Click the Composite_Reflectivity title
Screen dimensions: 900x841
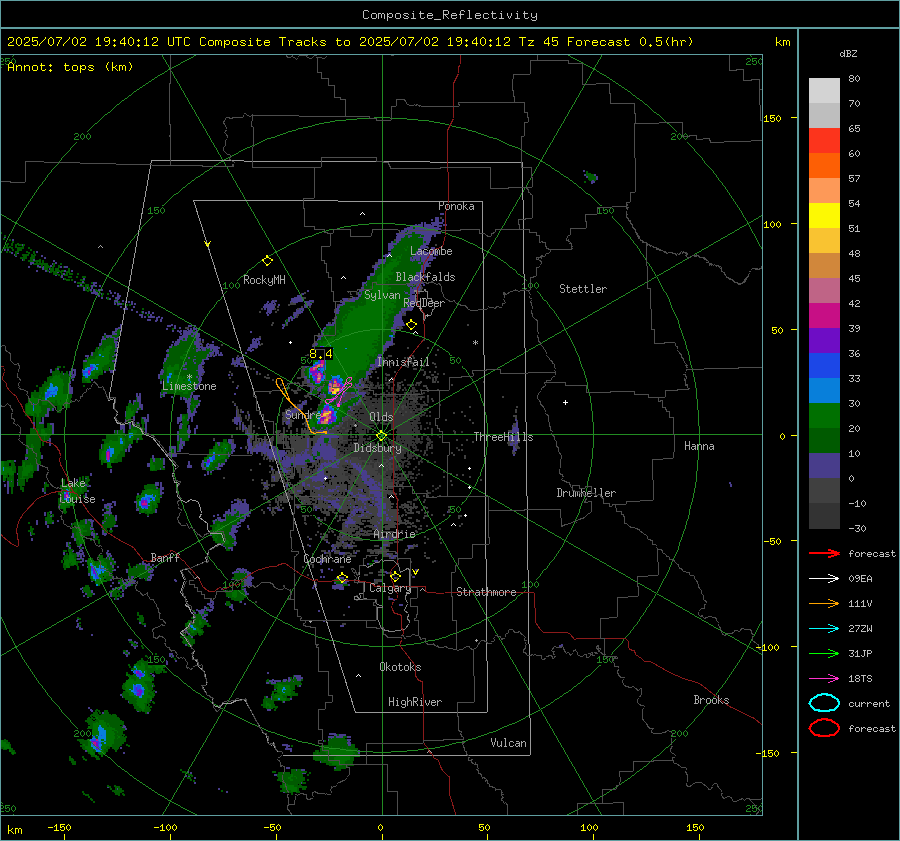(450, 15)
